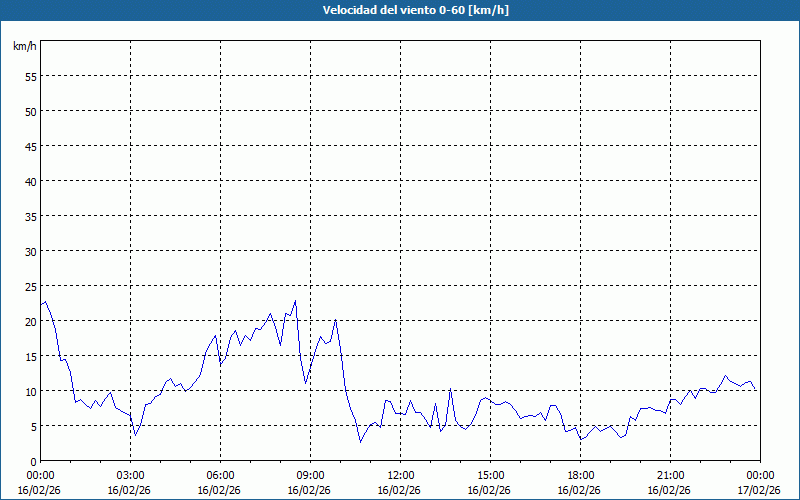Image resolution: width=800 pixels, height=500 pixels.
Task: Click the 5 label on the y-axis
Action: pyautogui.click(x=33, y=426)
